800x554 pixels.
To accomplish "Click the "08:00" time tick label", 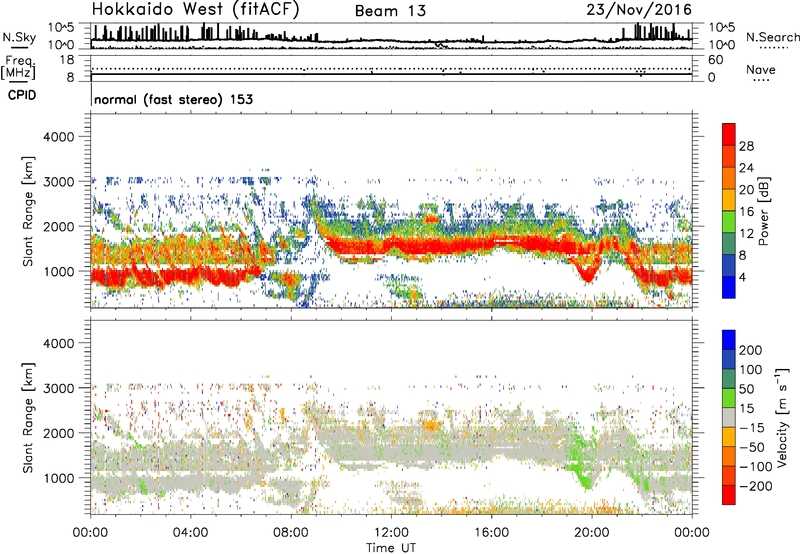I will click(x=291, y=533).
